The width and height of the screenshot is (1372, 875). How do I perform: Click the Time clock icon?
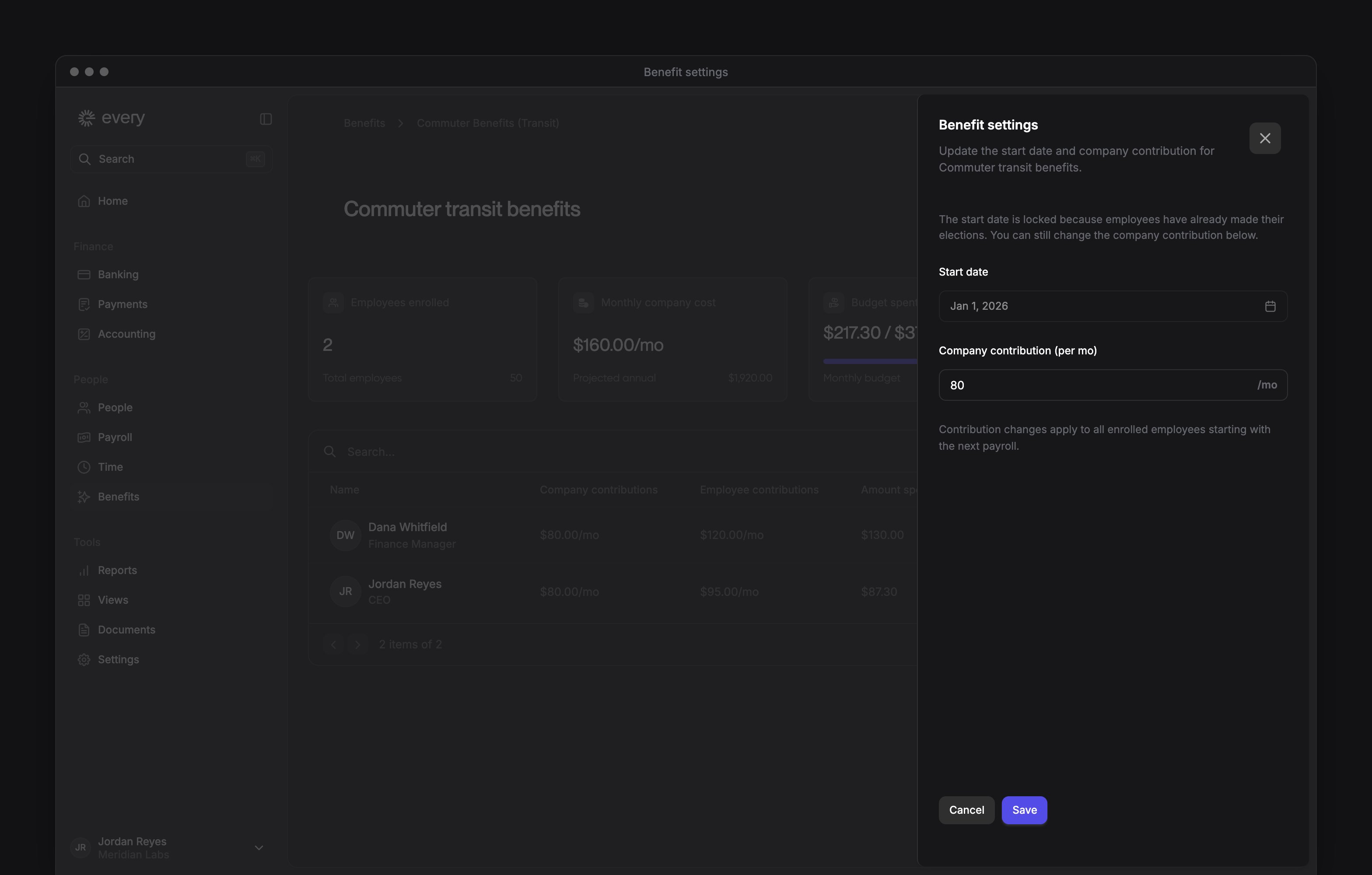(x=84, y=467)
